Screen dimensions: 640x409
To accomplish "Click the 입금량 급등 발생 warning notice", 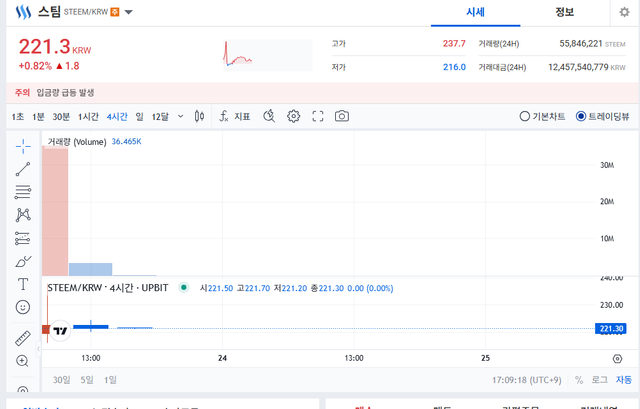I will pos(65,93).
